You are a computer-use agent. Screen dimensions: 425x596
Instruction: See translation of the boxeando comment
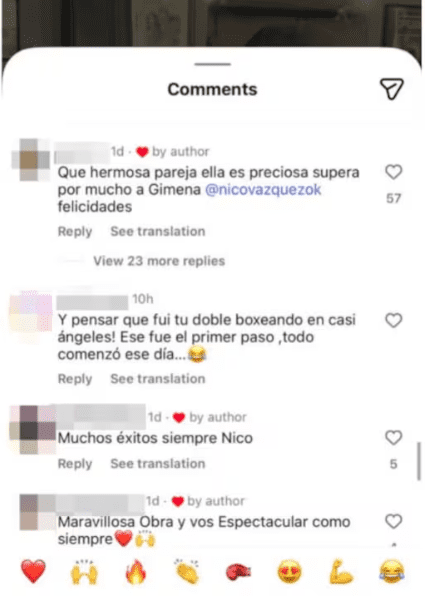158,379
